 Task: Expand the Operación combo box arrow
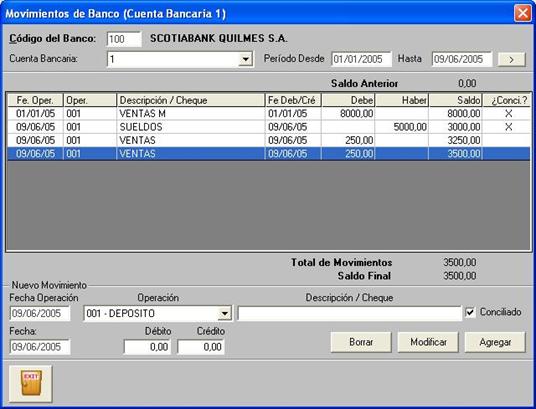click(224, 313)
